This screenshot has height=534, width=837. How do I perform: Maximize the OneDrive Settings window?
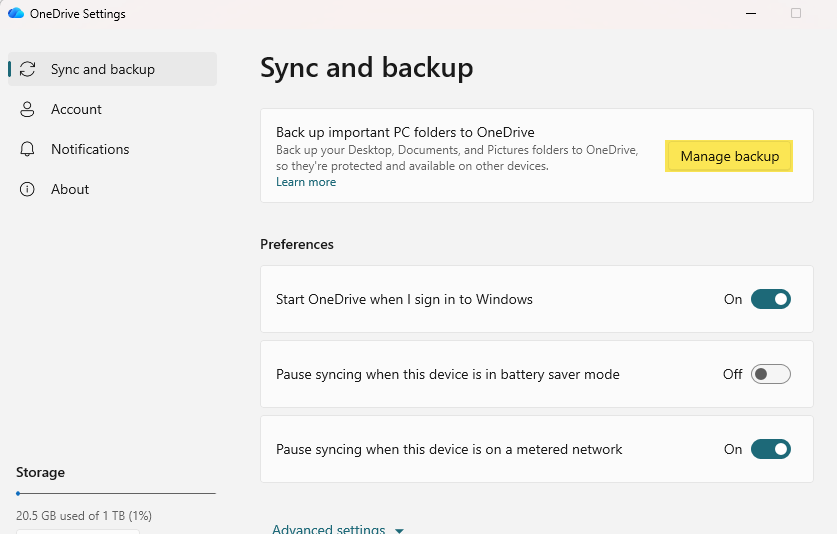pyautogui.click(x=796, y=13)
